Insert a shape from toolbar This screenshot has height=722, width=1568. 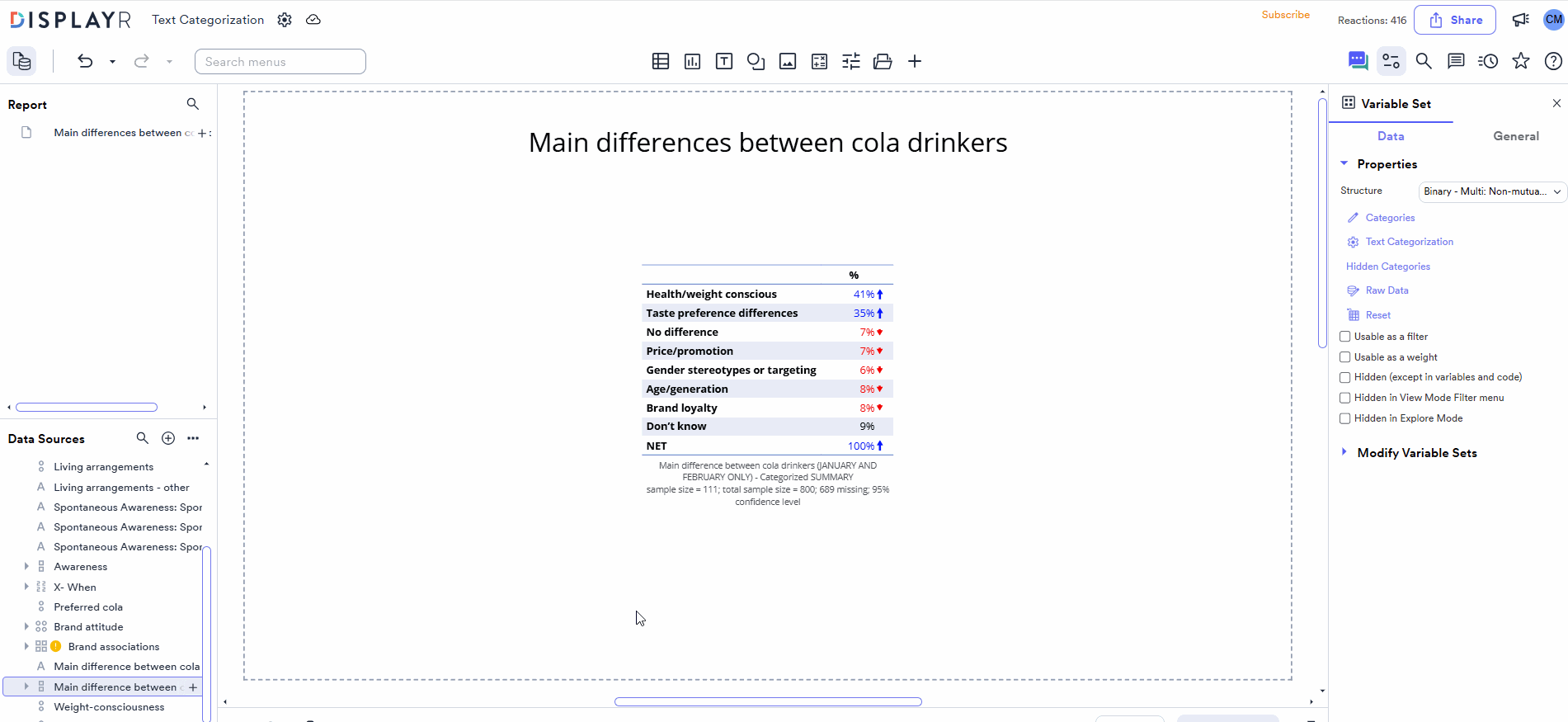coord(756,61)
